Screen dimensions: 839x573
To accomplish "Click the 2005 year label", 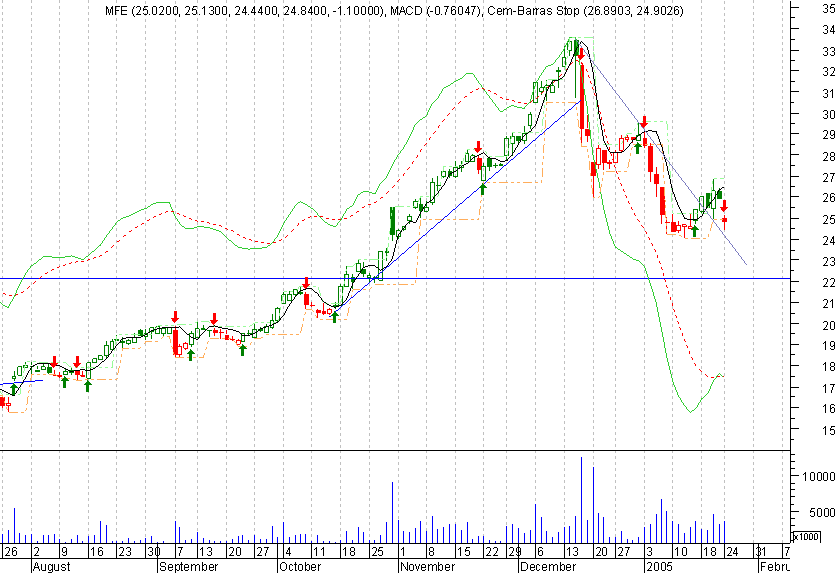I will [x=659, y=566].
